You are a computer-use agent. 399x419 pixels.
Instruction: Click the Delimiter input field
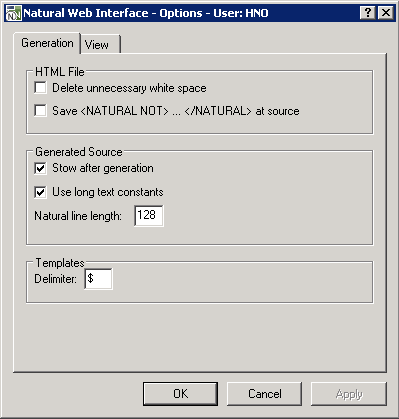click(98, 279)
